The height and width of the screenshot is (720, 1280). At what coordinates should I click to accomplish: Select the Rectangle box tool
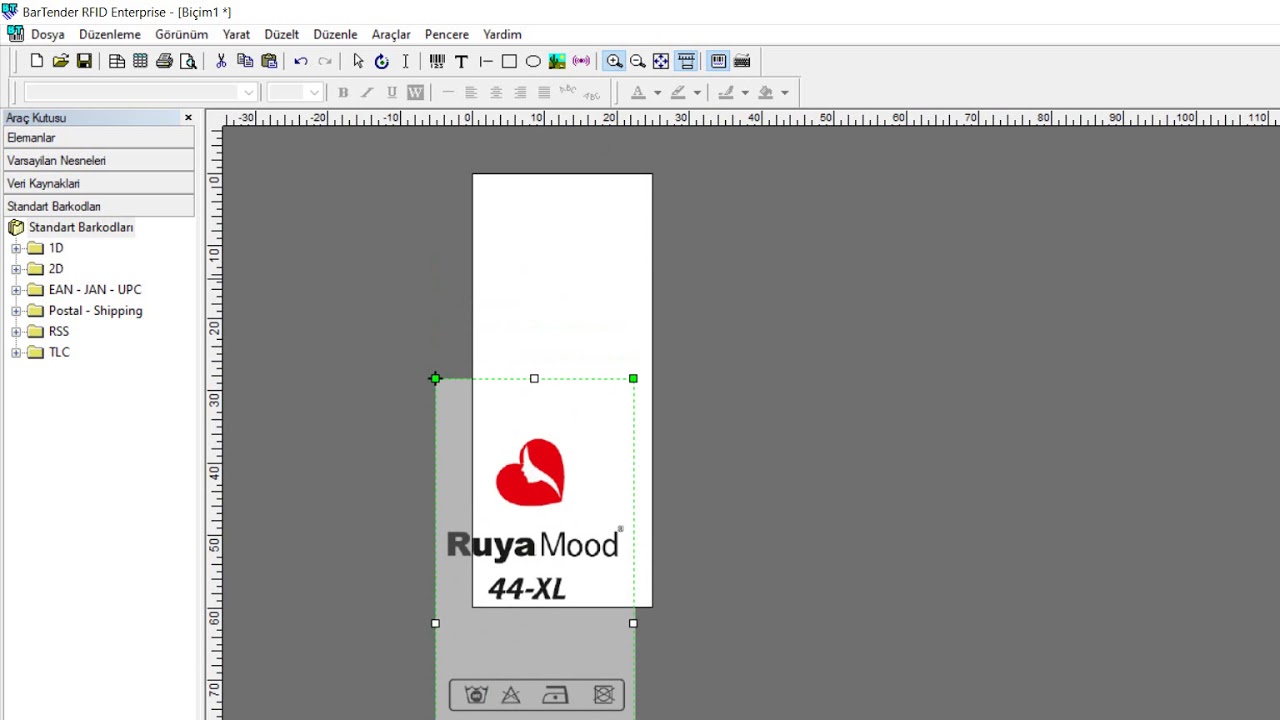pyautogui.click(x=509, y=61)
